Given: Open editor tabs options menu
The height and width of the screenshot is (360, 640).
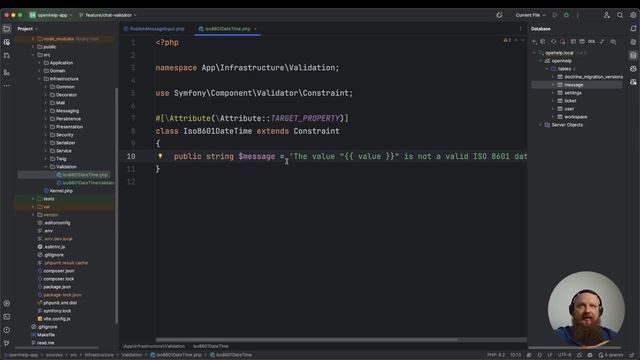Looking at the screenshot, I should [x=520, y=29].
